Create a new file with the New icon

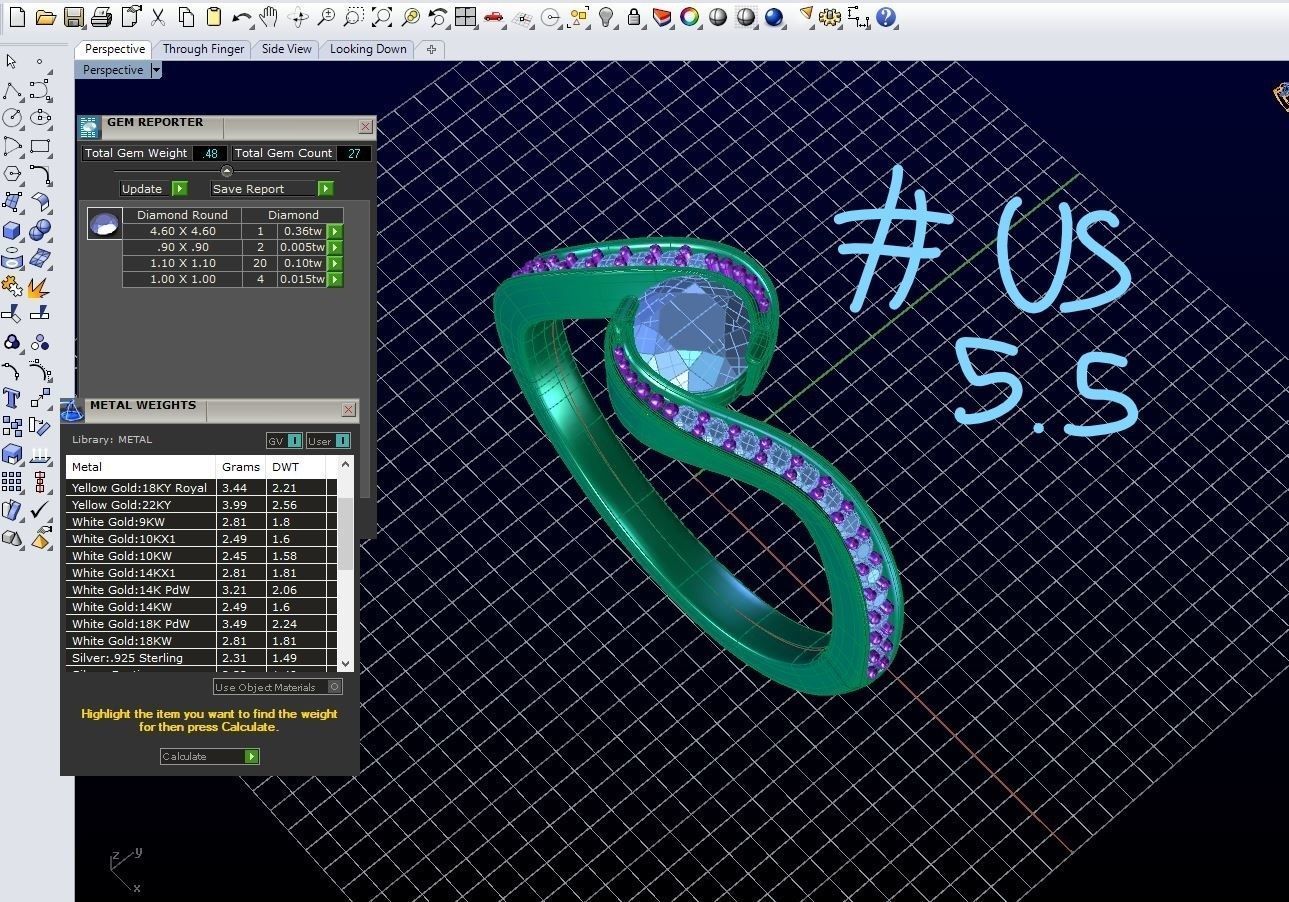coord(16,17)
